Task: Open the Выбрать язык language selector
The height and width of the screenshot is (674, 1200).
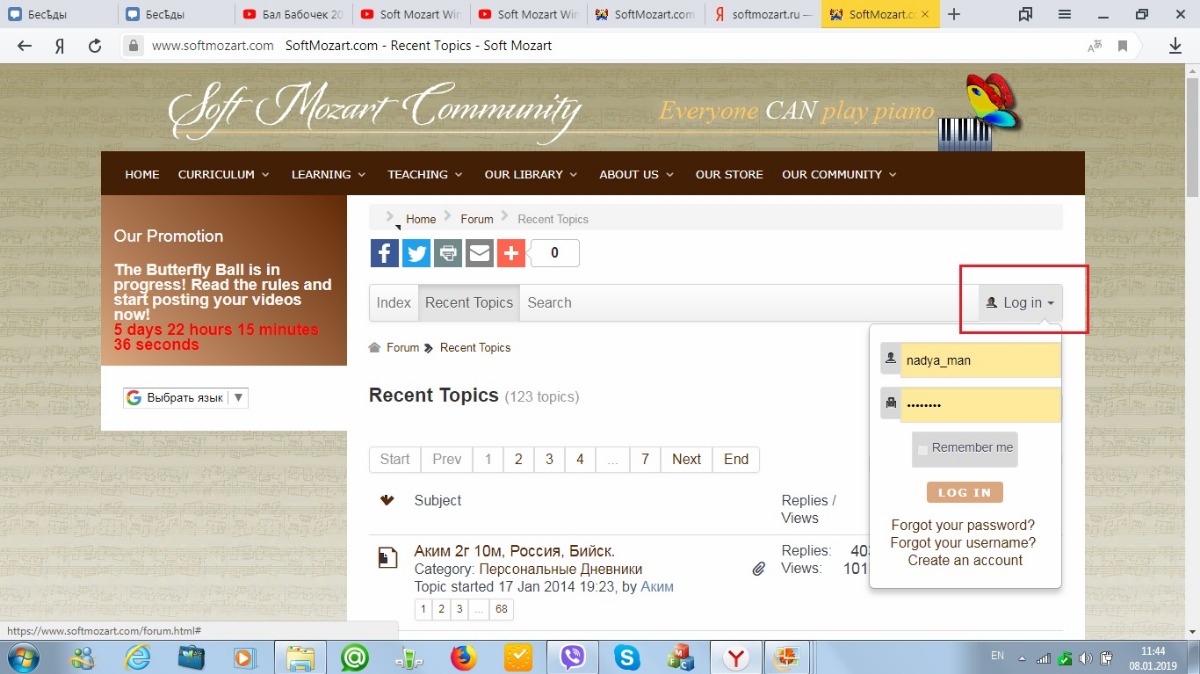Action: tap(185, 397)
